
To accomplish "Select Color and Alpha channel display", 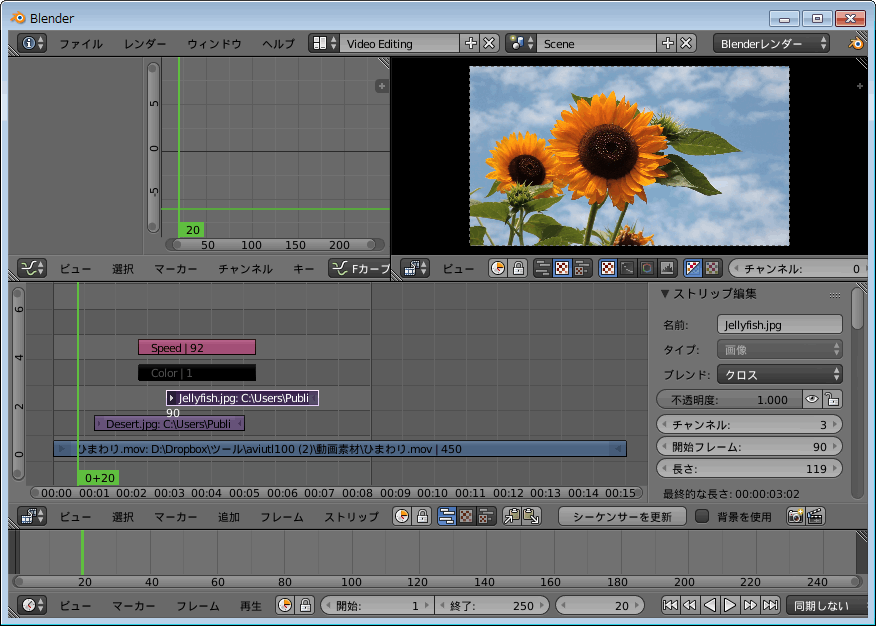I will click(x=693, y=269).
